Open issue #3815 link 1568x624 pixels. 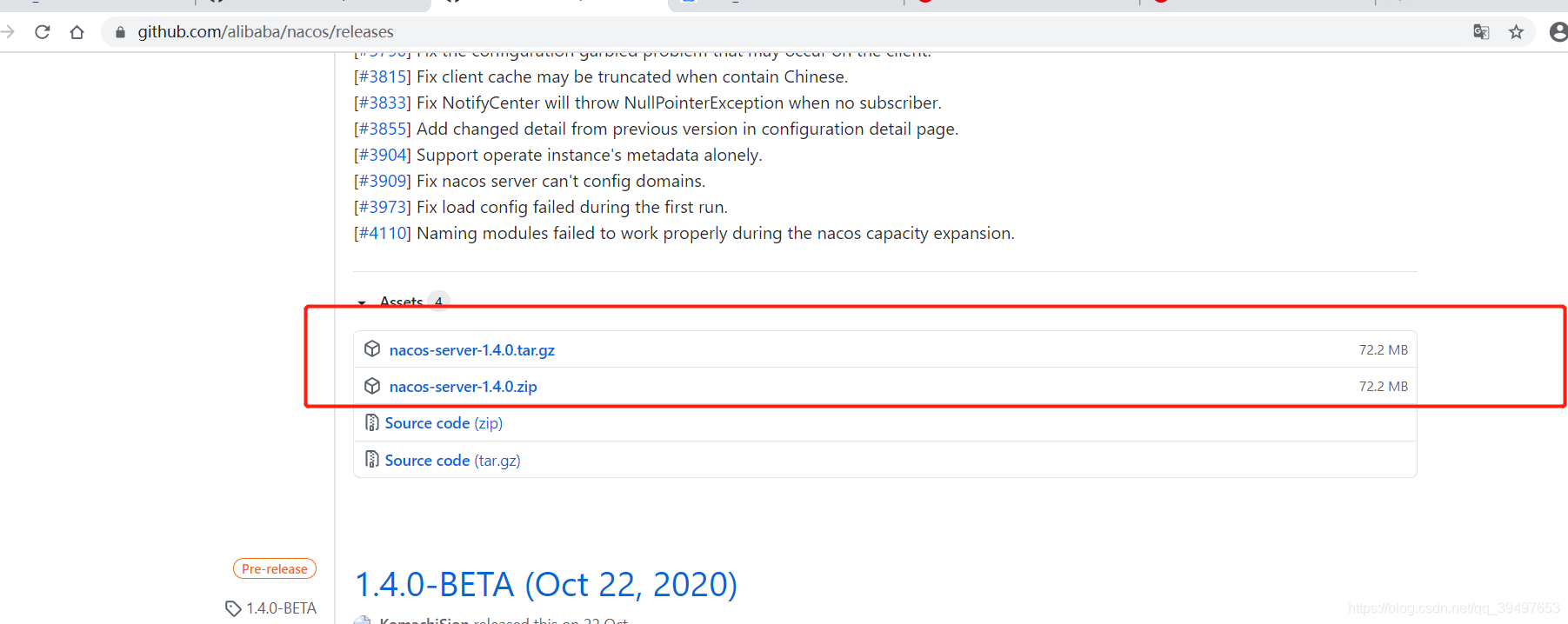click(383, 76)
